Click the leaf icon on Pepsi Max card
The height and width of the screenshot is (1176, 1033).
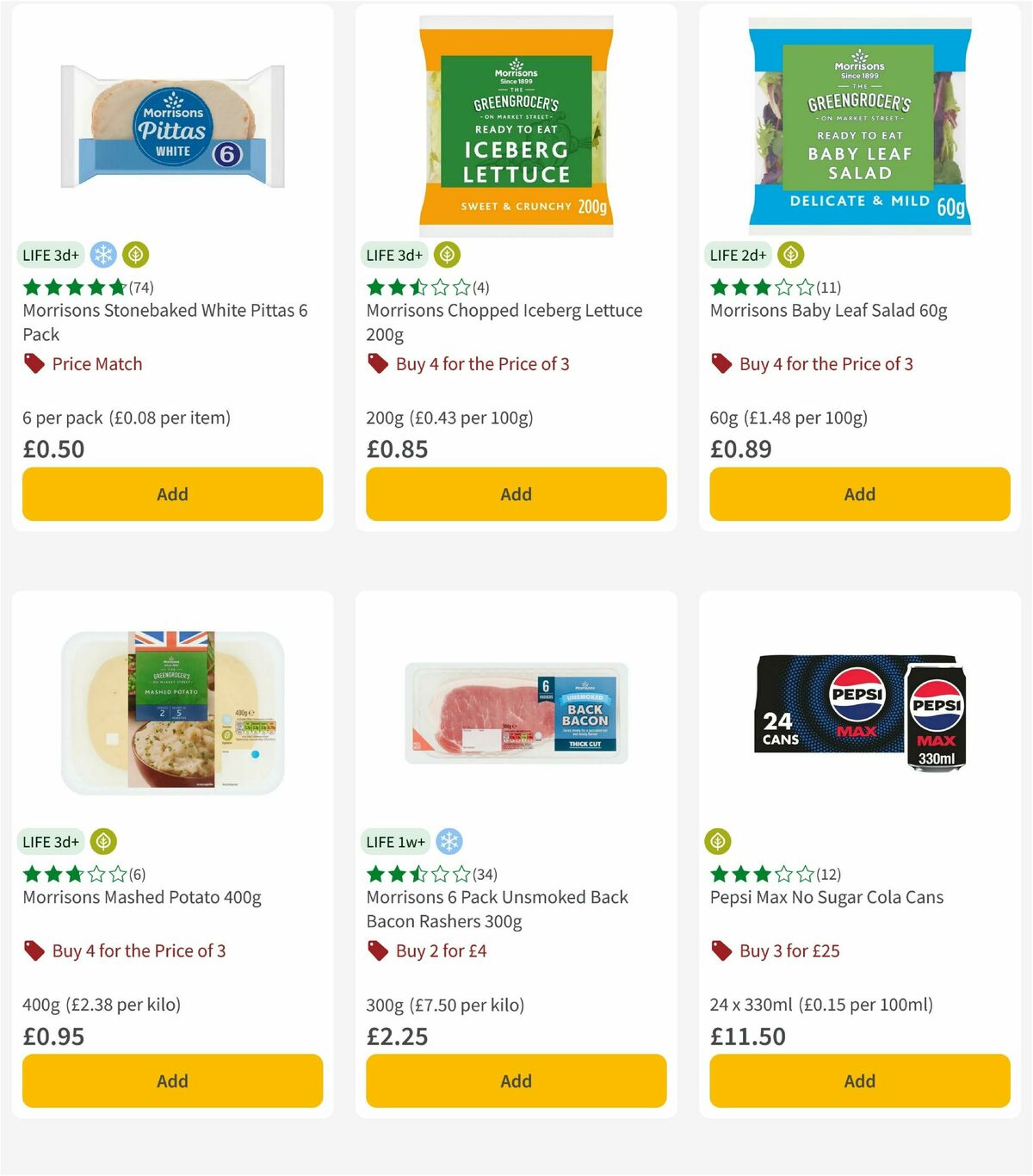720,842
